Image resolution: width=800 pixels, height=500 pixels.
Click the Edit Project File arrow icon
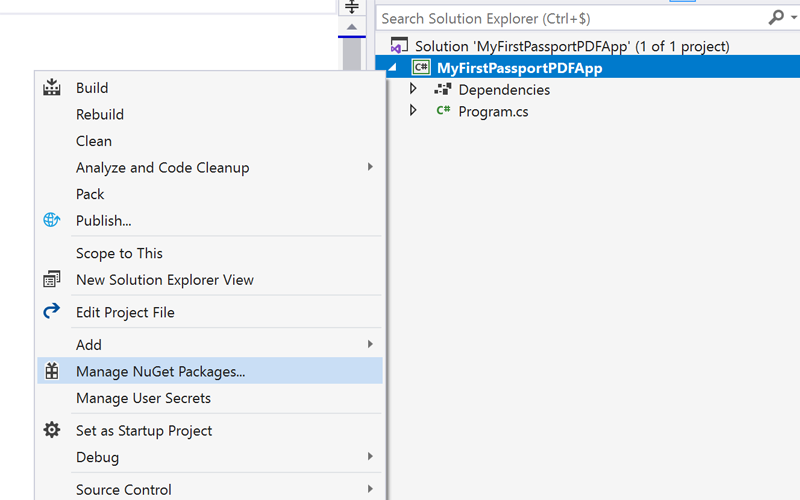(x=52, y=311)
